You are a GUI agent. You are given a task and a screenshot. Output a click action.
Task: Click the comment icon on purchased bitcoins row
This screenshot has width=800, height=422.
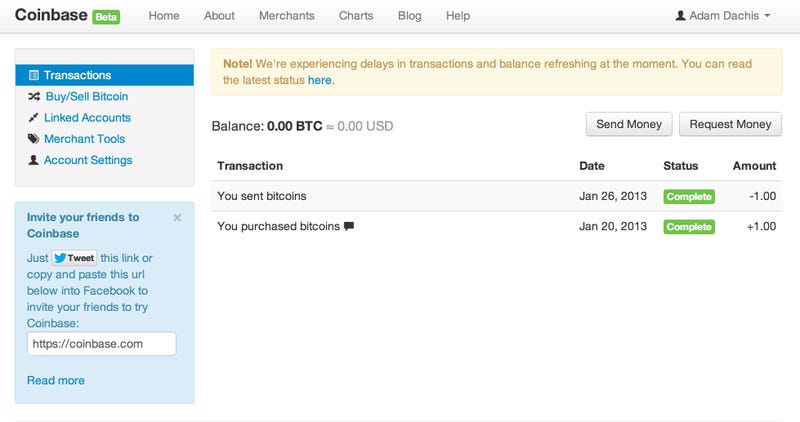tap(349, 227)
